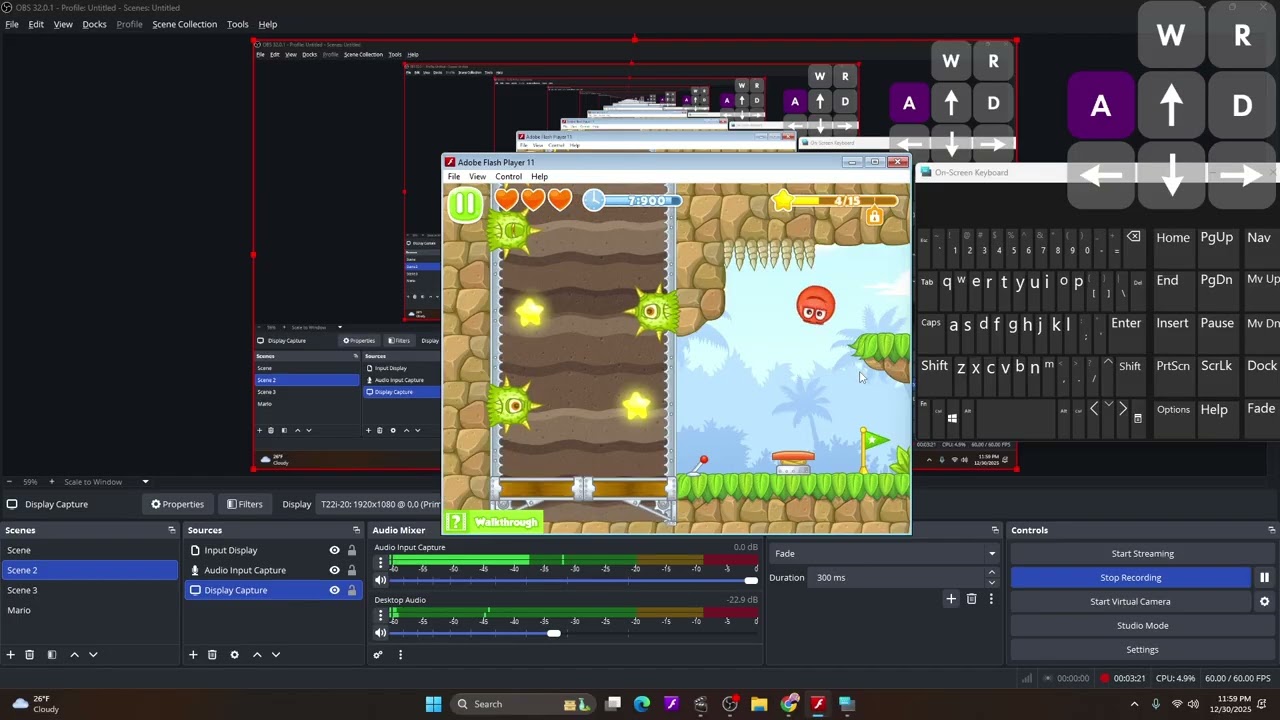Open the OBS File menu
This screenshot has width=1280, height=720.
[12, 24]
